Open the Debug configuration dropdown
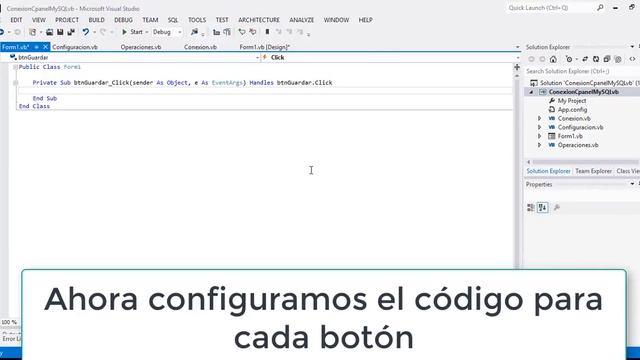This screenshot has width=640, height=360. click(x=167, y=32)
